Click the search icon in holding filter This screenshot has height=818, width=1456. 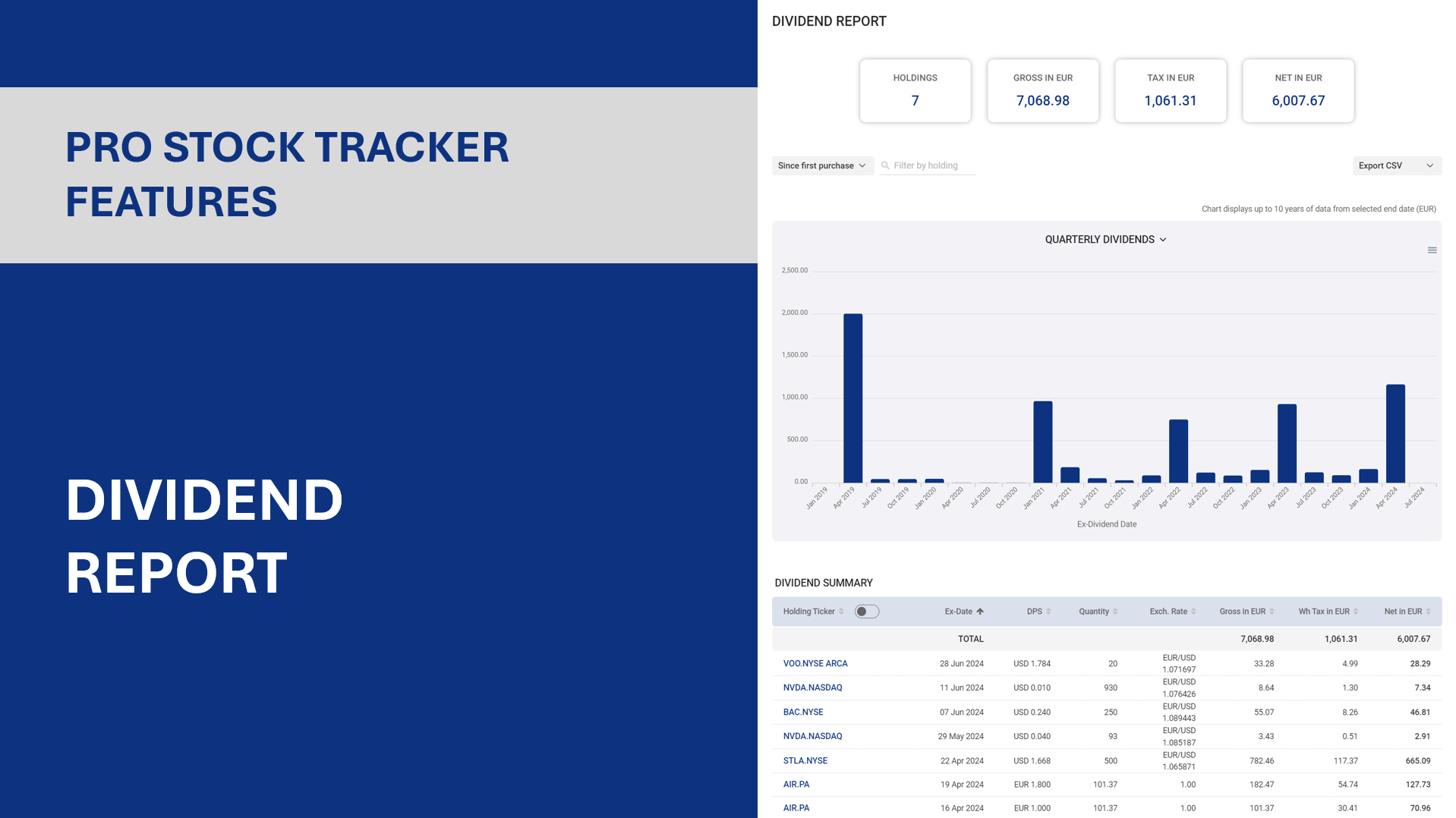click(x=885, y=165)
